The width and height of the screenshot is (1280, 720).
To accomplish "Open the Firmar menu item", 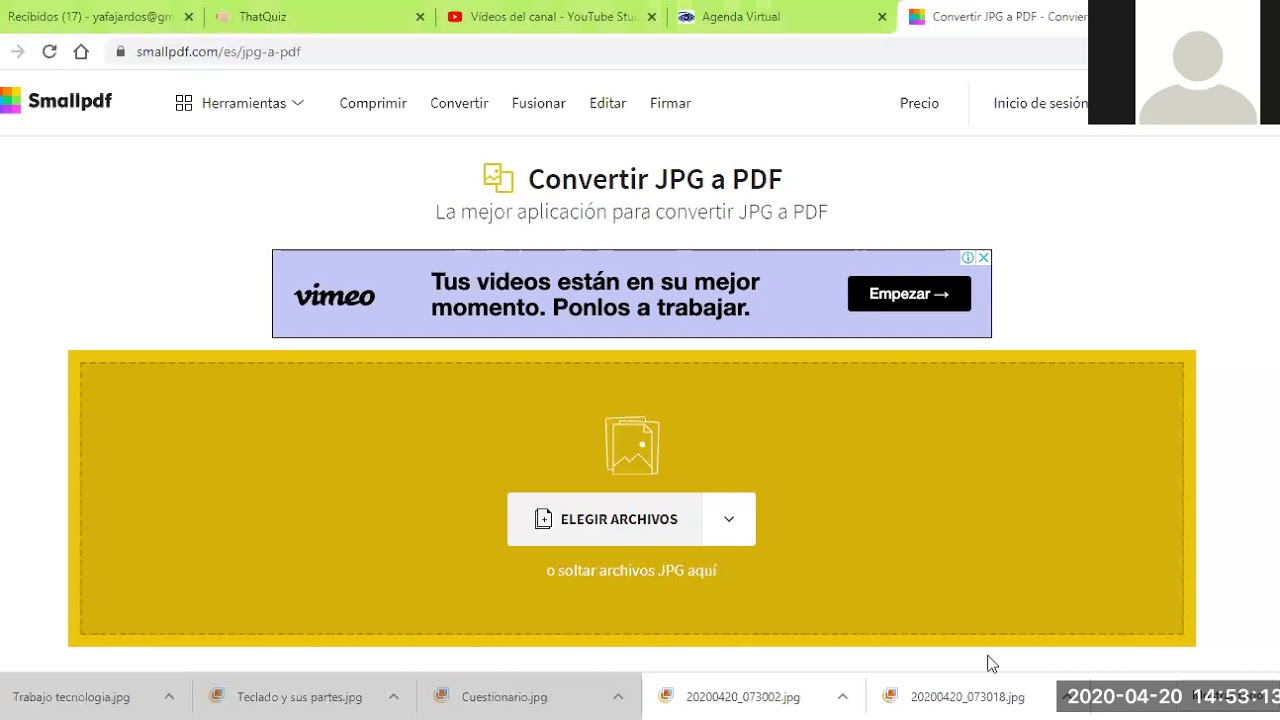I will point(670,103).
